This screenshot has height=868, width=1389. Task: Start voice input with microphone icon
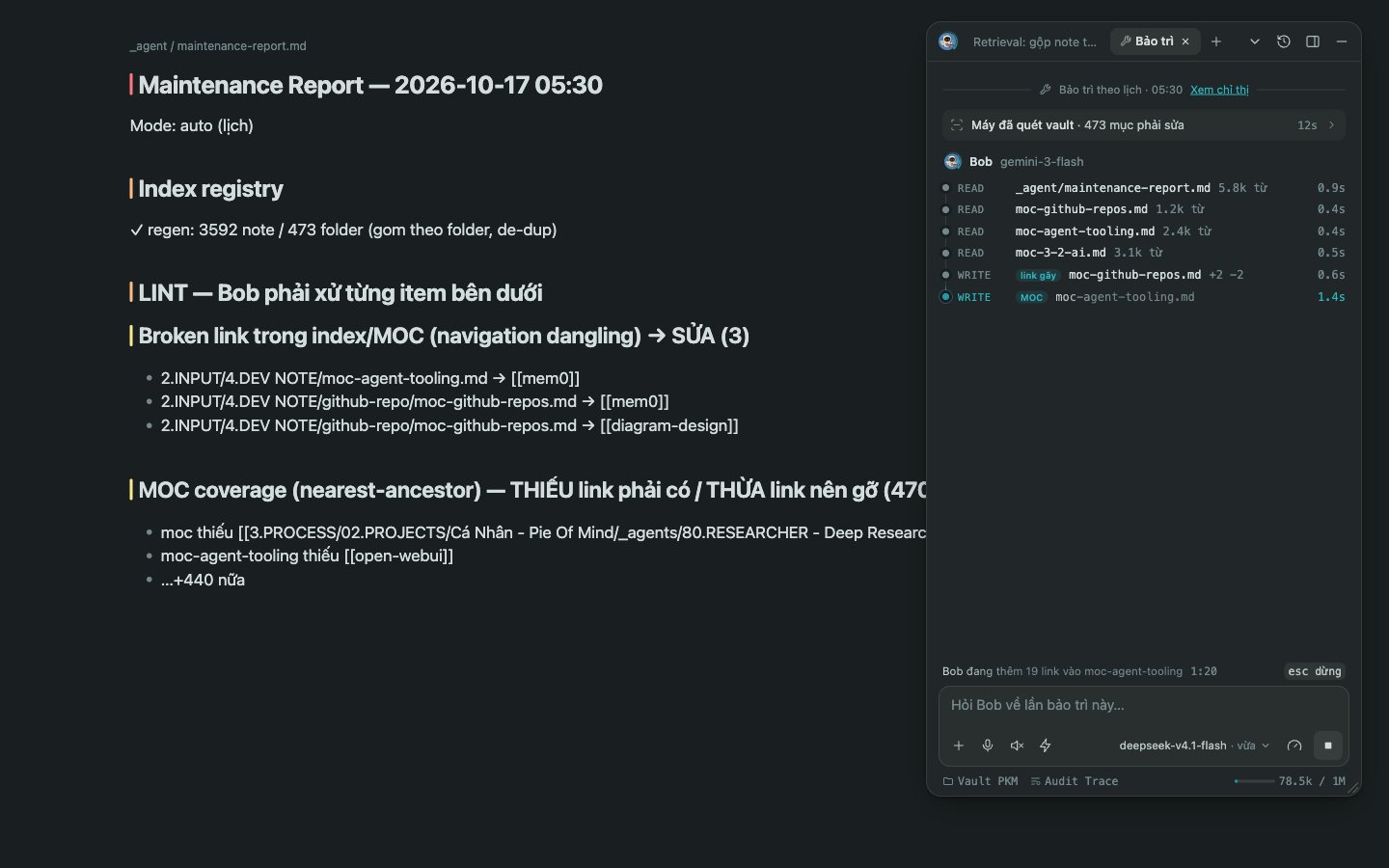coord(988,746)
